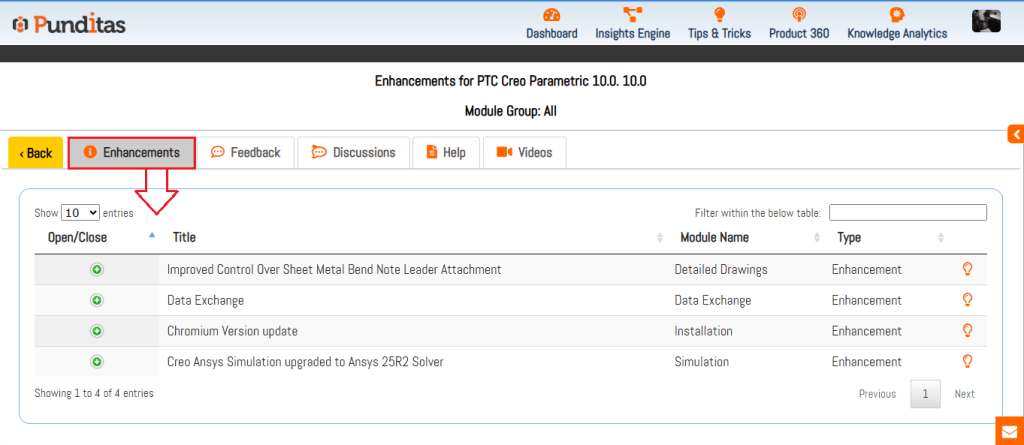Click the table filter text field
1024x445 pixels.
(907, 213)
